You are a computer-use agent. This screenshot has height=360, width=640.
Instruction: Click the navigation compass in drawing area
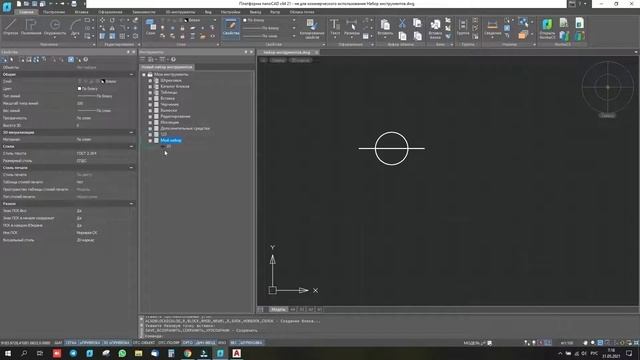pos(608,87)
